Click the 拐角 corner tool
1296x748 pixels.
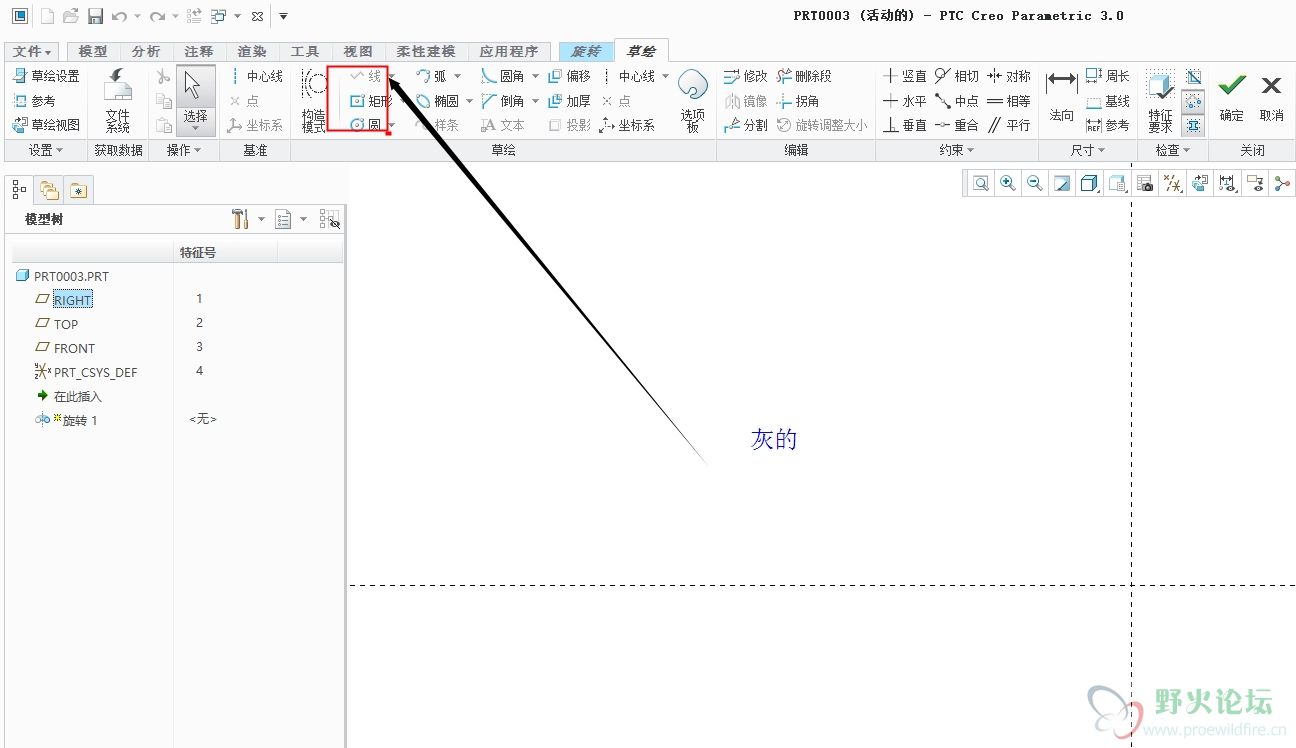click(798, 101)
